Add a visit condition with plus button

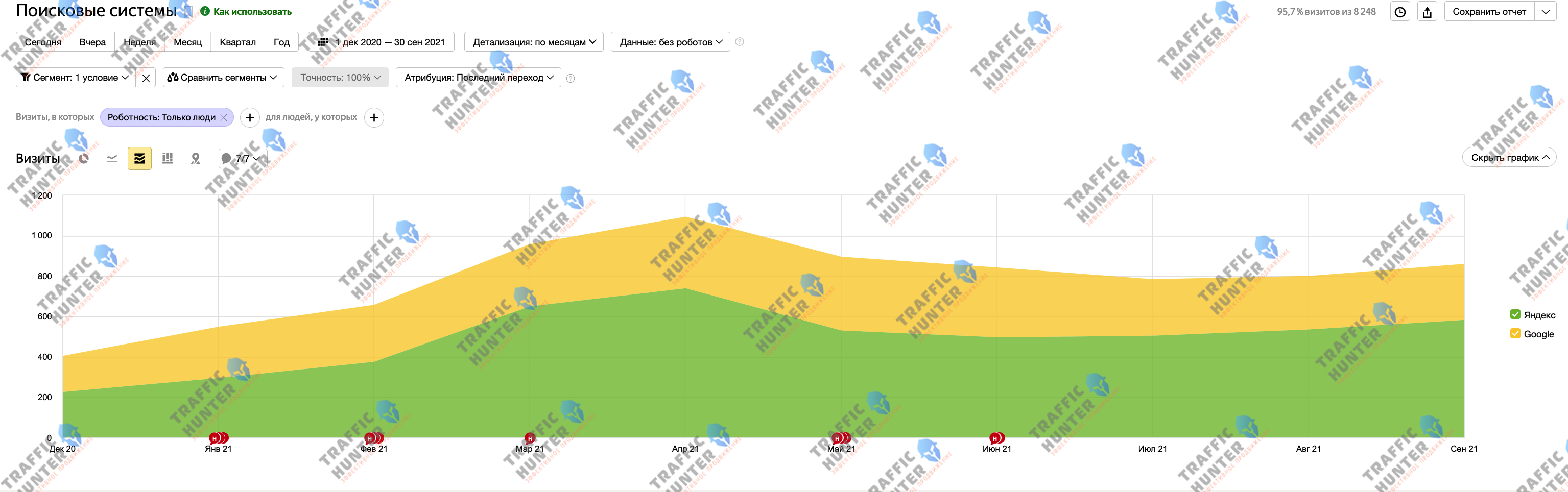[x=250, y=117]
